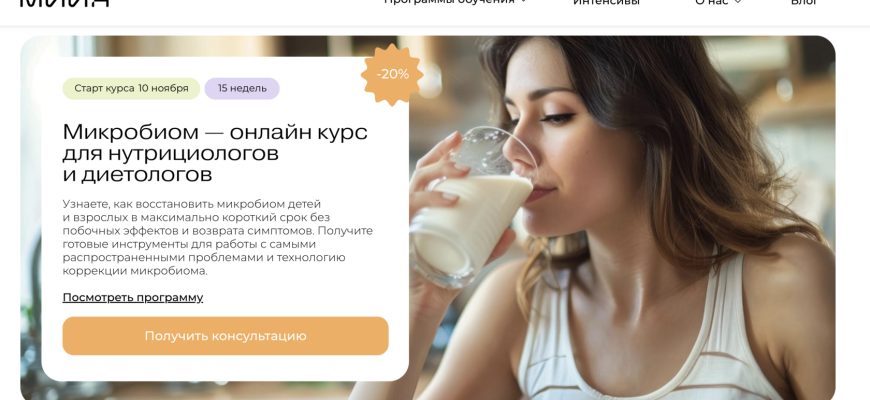This screenshot has height=400, width=870.
Task: Click the -20% discount badge
Action: coord(392,74)
